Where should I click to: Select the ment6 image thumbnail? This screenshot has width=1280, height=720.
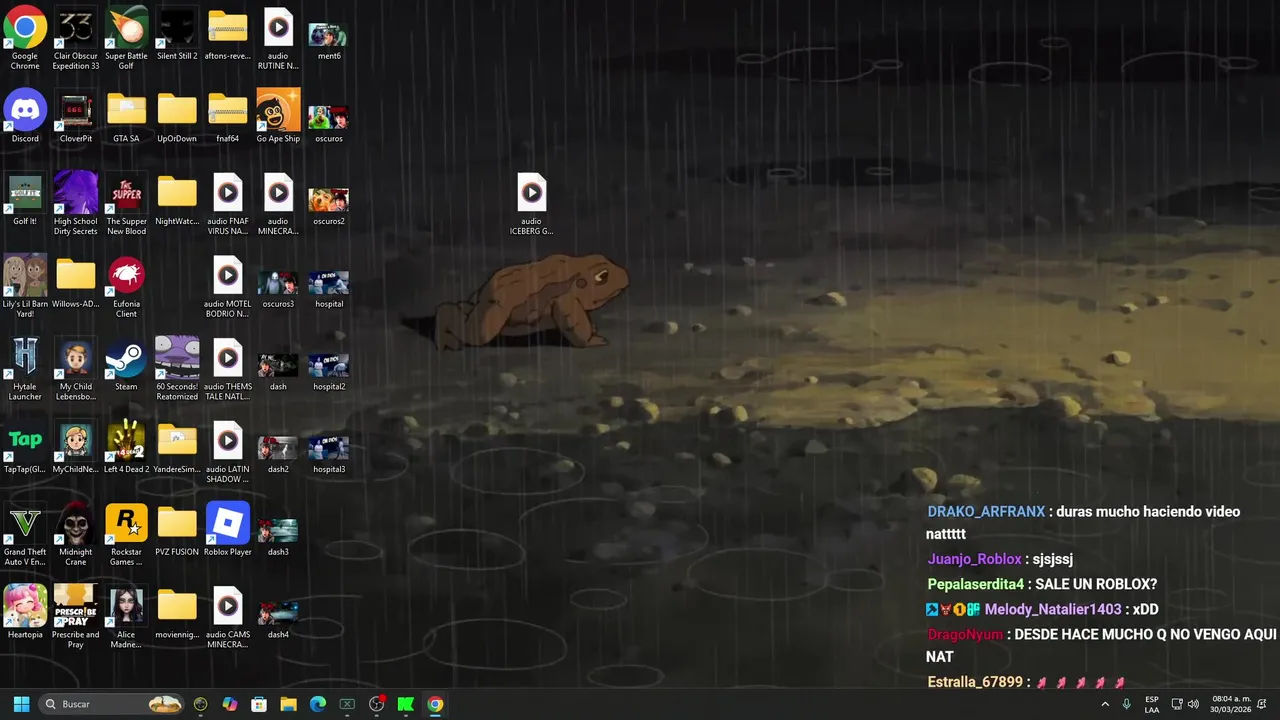point(329,40)
